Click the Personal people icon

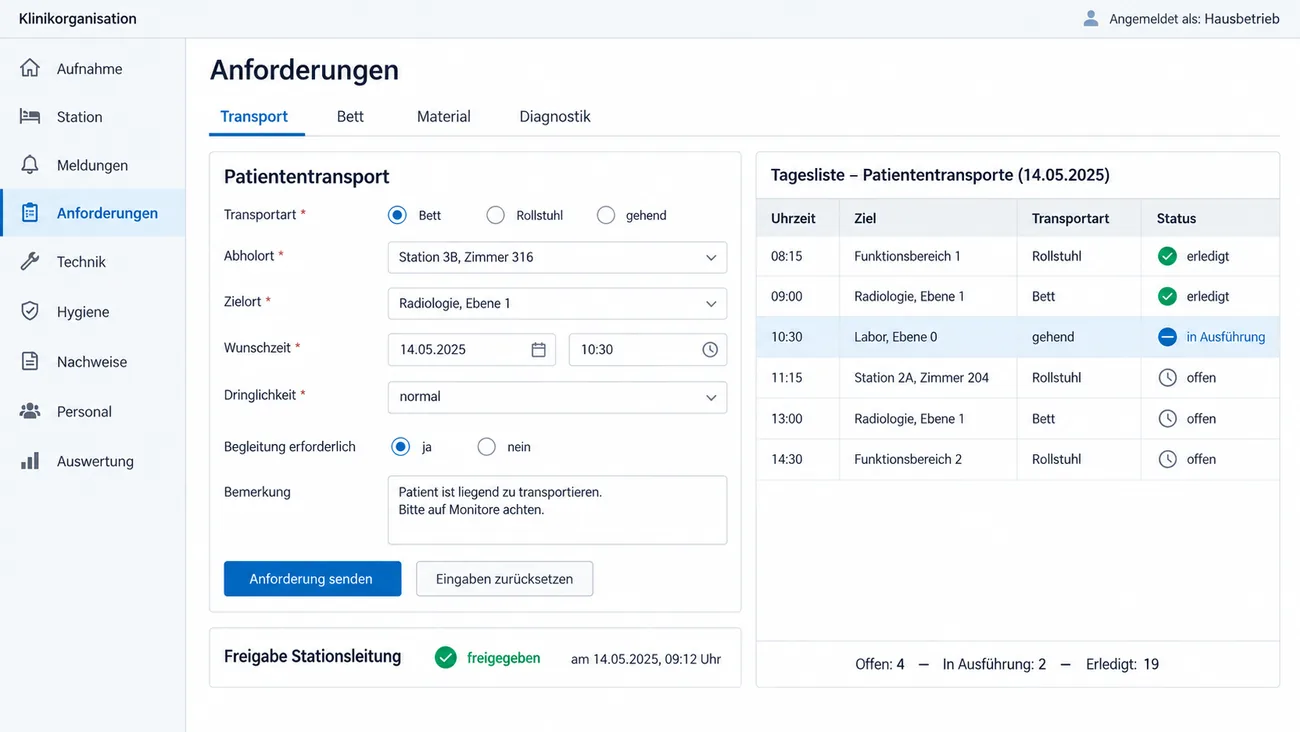tap(30, 411)
